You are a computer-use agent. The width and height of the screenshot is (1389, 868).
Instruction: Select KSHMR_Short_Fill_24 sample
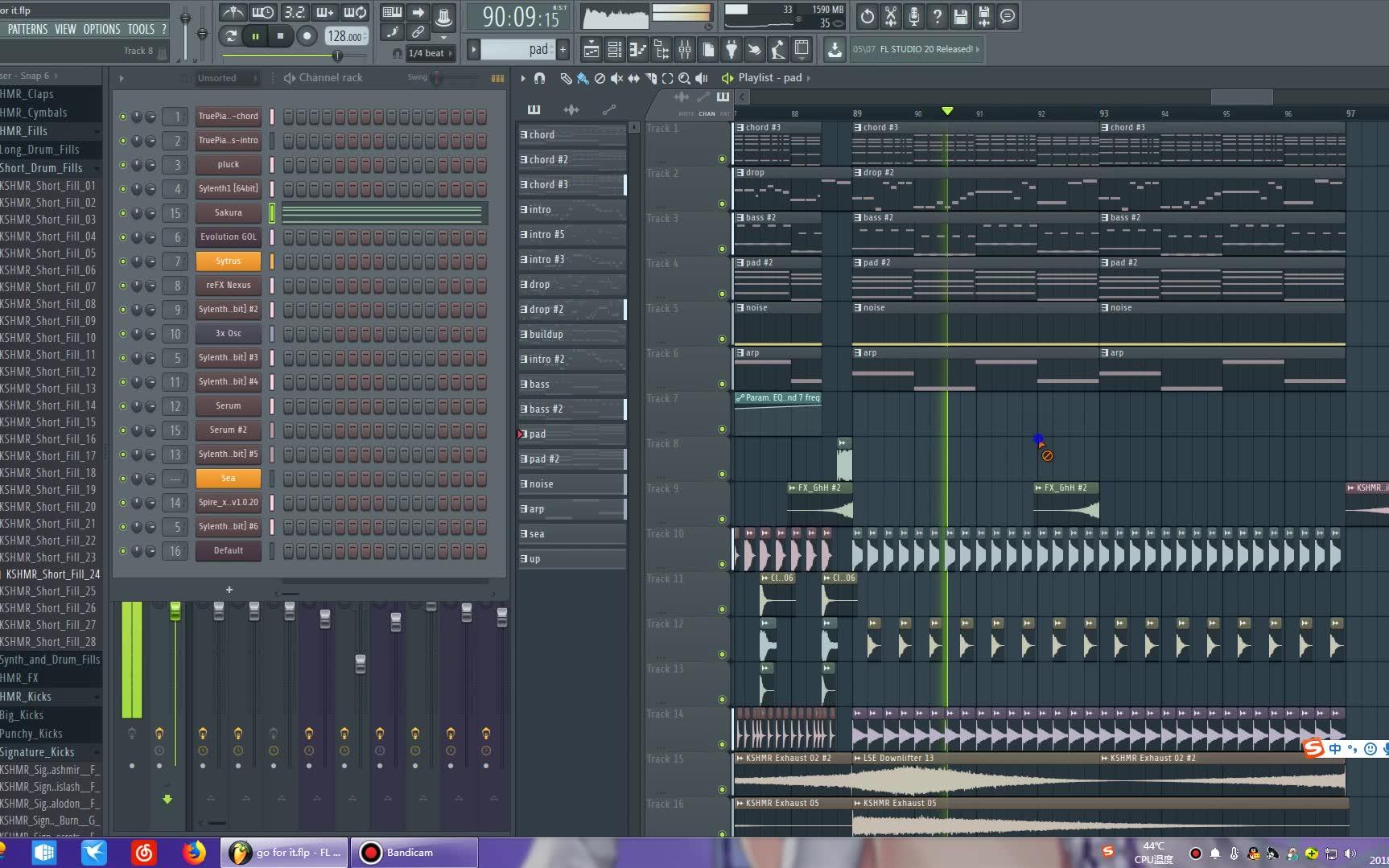pyautogui.click(x=52, y=574)
